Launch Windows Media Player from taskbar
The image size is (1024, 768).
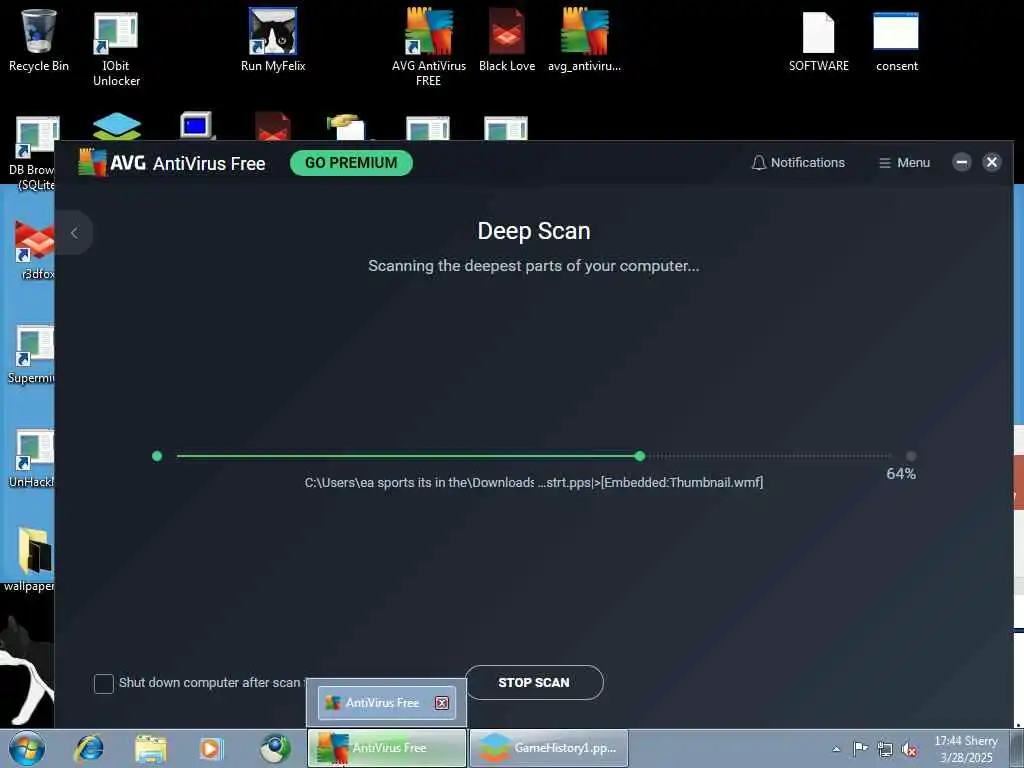(x=211, y=748)
